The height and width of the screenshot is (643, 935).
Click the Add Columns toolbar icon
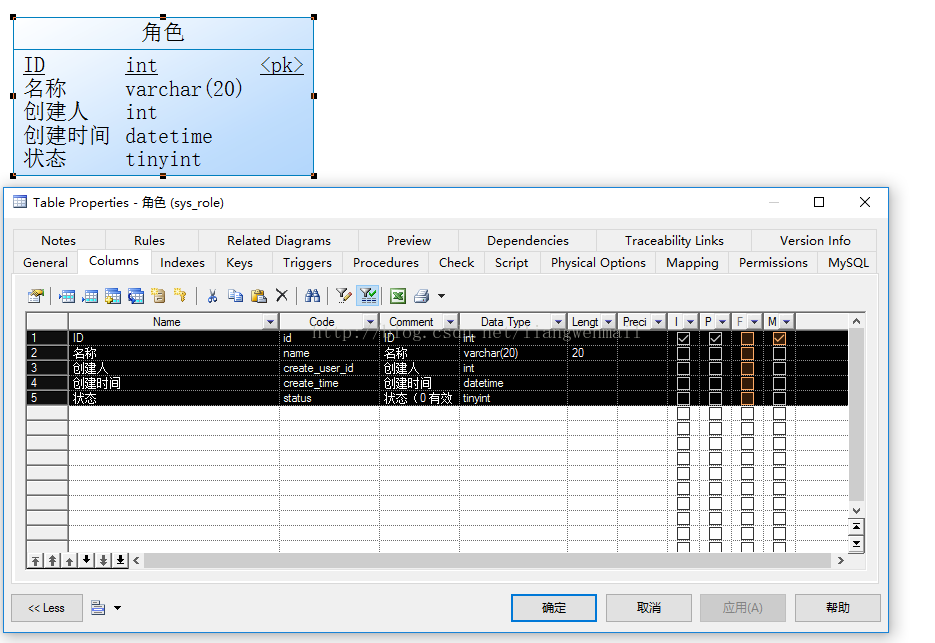point(113,296)
